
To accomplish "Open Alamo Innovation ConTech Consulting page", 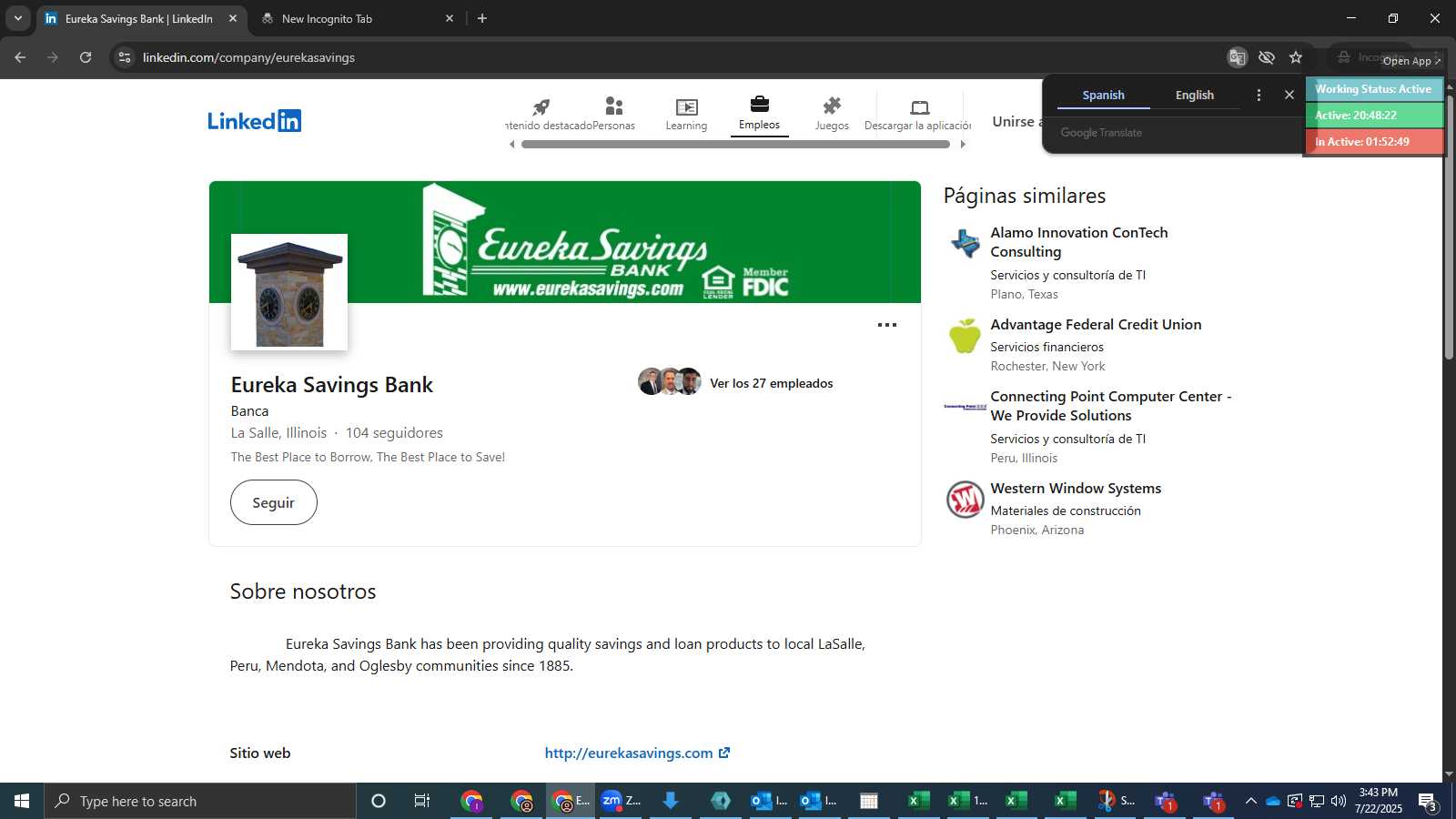I will coord(1079,242).
